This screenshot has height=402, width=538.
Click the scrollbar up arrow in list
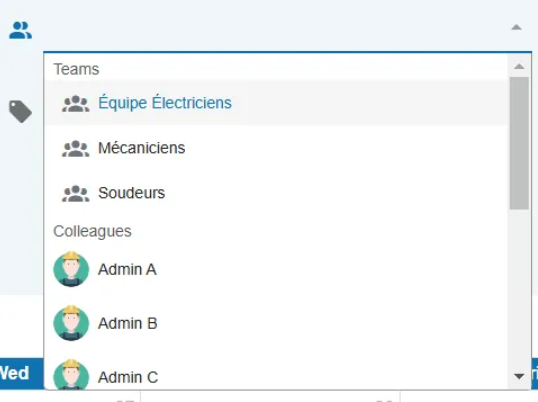[519, 66]
